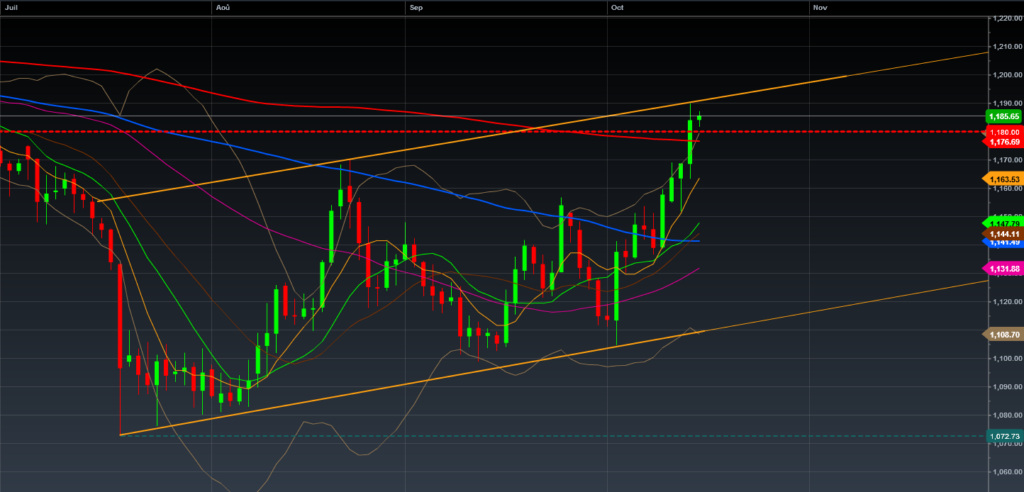The height and width of the screenshot is (492, 1024).
Task: Click the 1,100.00 price axis label
Action: pos(1006,359)
